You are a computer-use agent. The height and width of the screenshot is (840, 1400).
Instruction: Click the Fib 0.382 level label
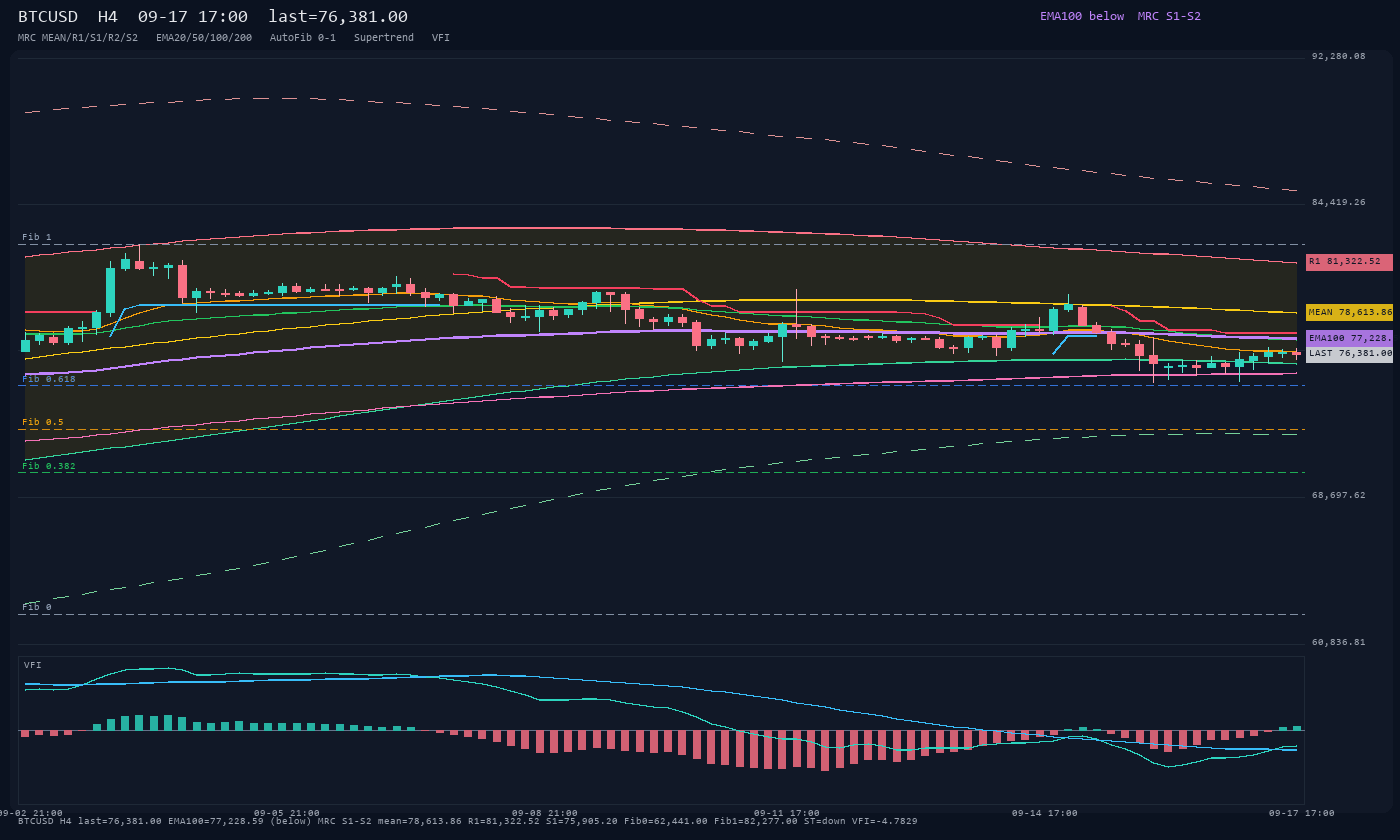(x=49, y=466)
